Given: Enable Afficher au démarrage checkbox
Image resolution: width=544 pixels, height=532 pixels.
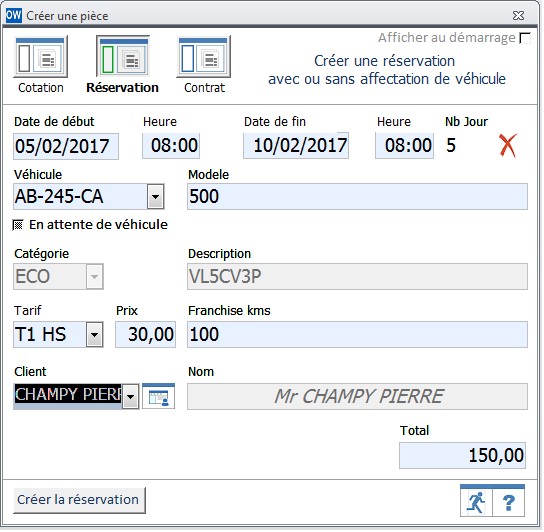Looking at the screenshot, I should click(526, 38).
